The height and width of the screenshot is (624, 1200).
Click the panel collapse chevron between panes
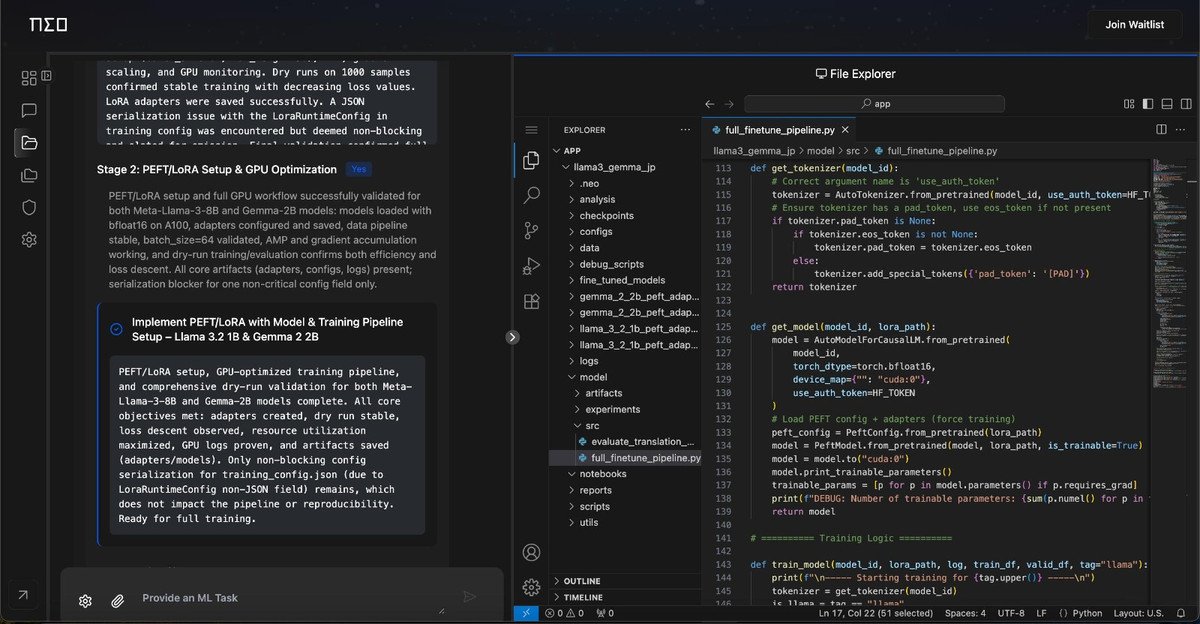pyautogui.click(x=513, y=337)
